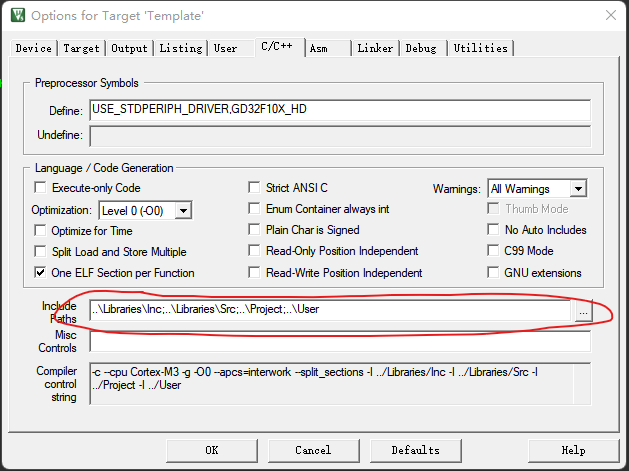Open the Output tab
This screenshot has width=629, height=471.
point(129,49)
